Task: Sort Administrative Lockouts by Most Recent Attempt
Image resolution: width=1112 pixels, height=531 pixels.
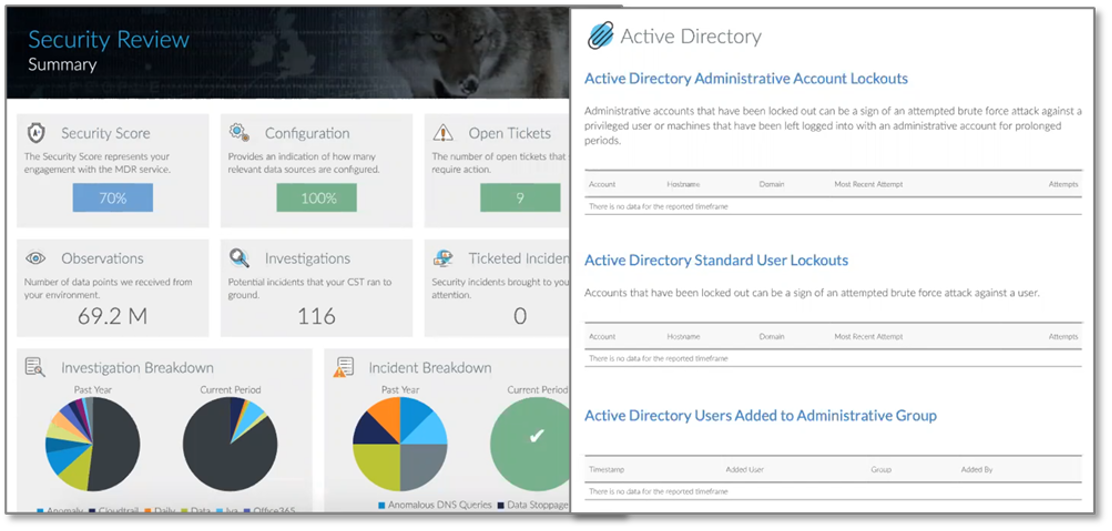Action: point(869,184)
